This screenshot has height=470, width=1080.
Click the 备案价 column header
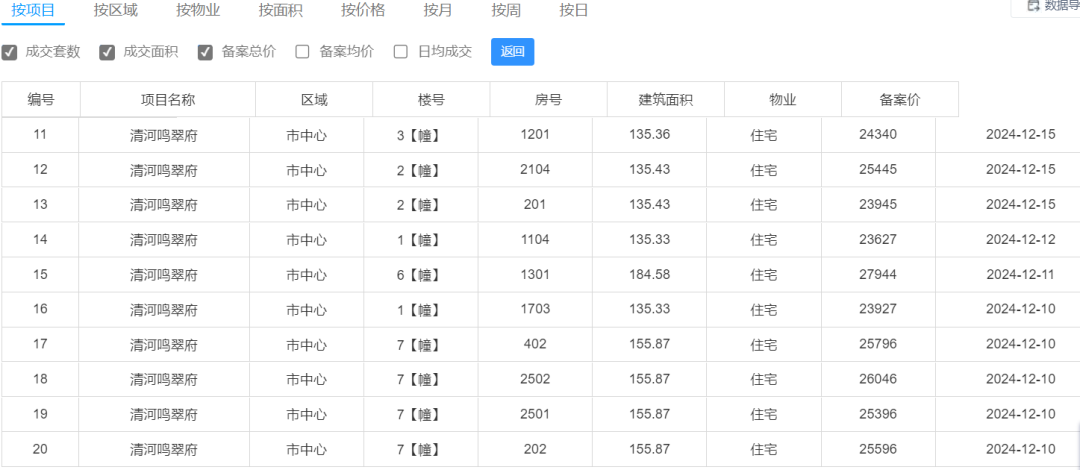click(900, 99)
